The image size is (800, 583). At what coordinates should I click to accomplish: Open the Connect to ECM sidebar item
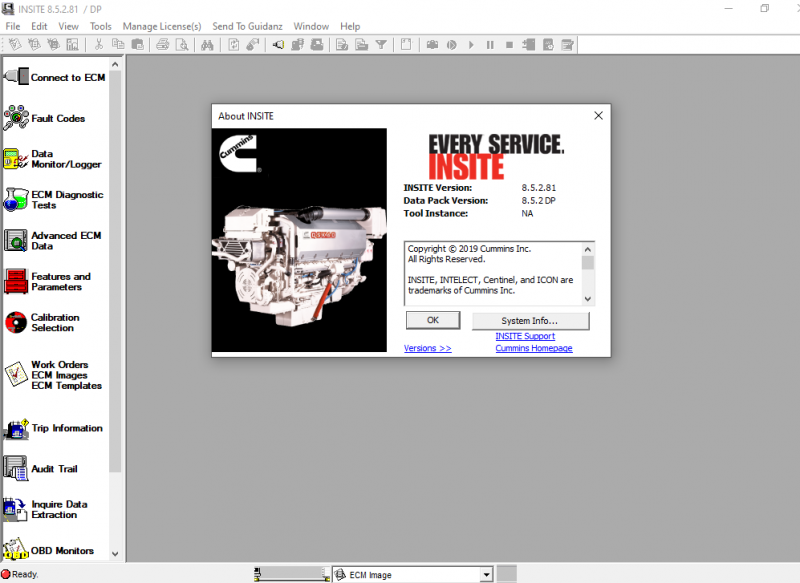click(55, 77)
